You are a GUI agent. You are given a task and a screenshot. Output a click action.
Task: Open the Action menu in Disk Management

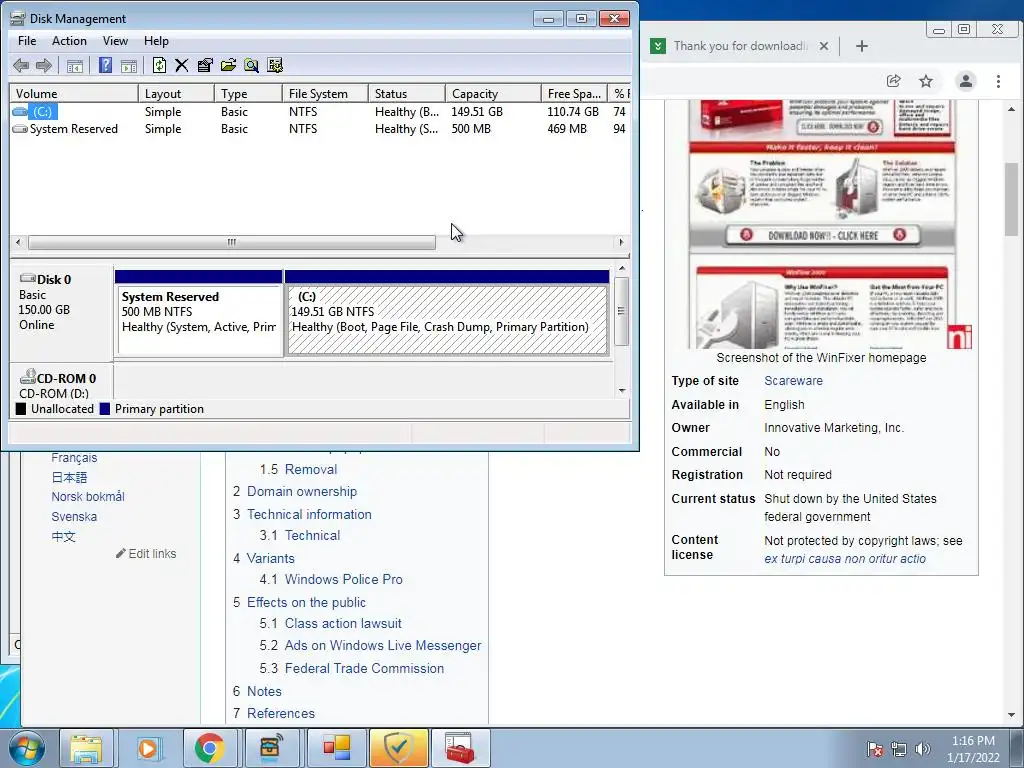point(69,40)
